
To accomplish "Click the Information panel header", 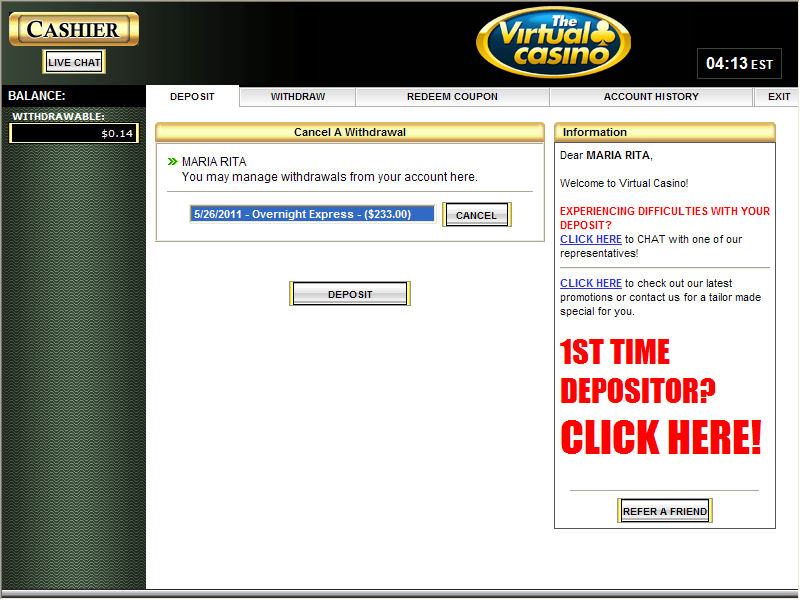I will 665,132.
